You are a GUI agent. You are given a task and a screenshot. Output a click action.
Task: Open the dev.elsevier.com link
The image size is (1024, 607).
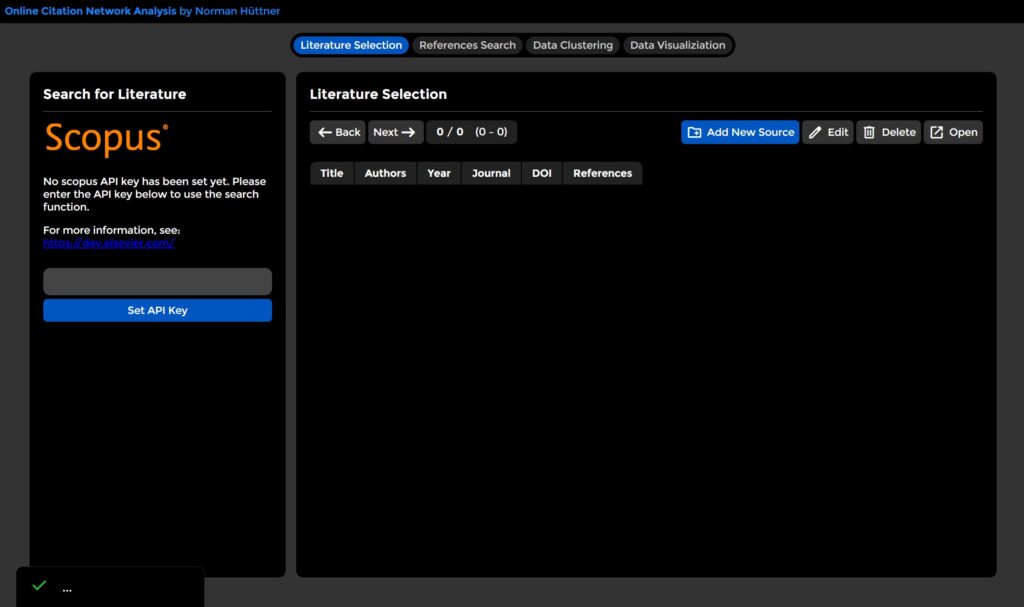click(108, 243)
